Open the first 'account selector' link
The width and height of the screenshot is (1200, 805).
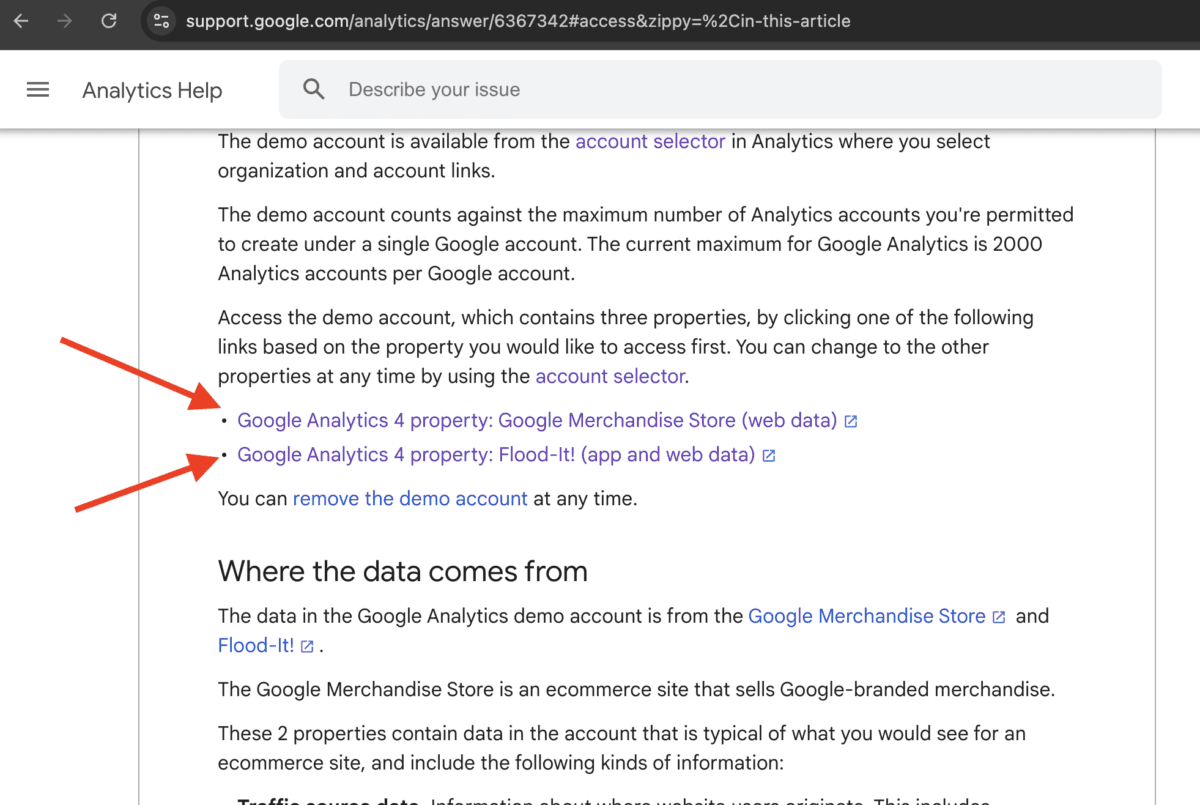click(x=650, y=141)
